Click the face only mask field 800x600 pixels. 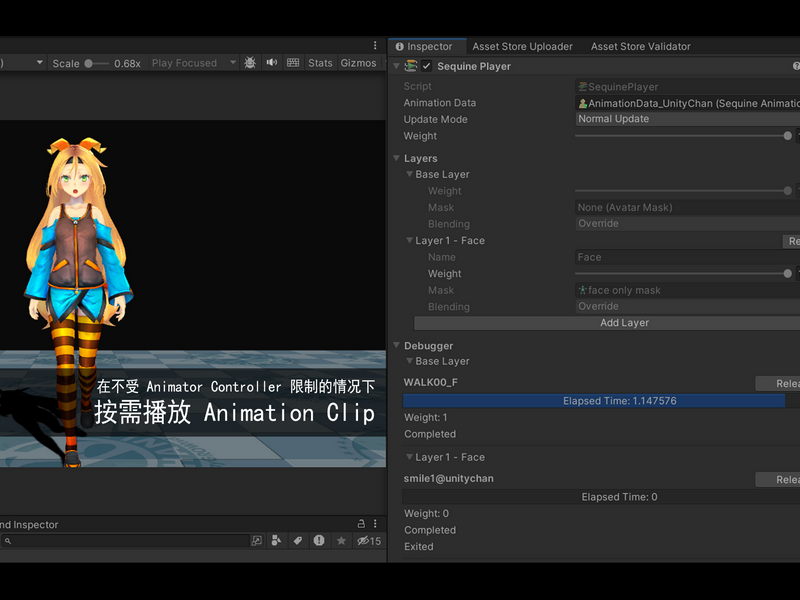(x=687, y=290)
